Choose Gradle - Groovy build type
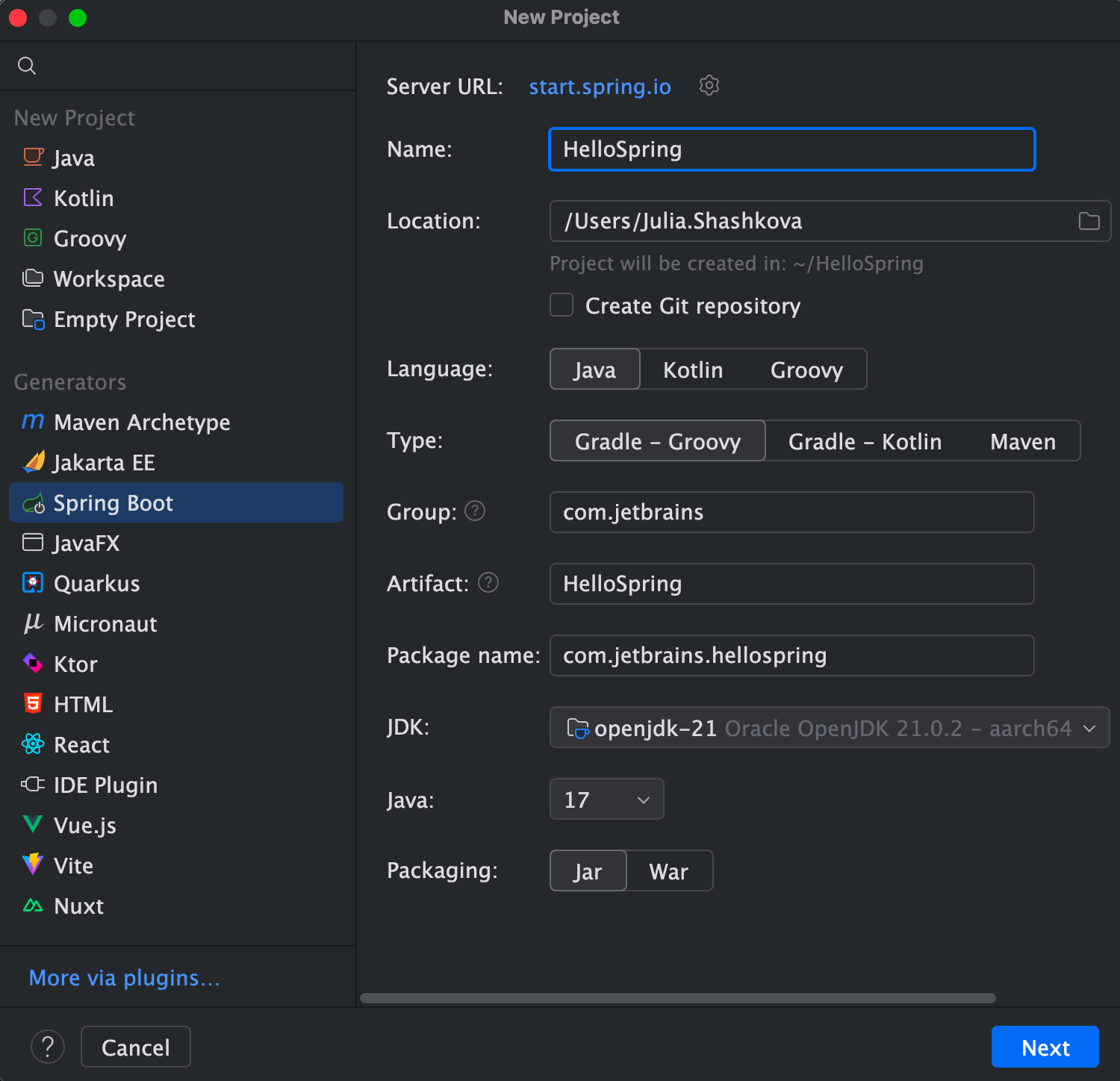1120x1081 pixels. (658, 440)
